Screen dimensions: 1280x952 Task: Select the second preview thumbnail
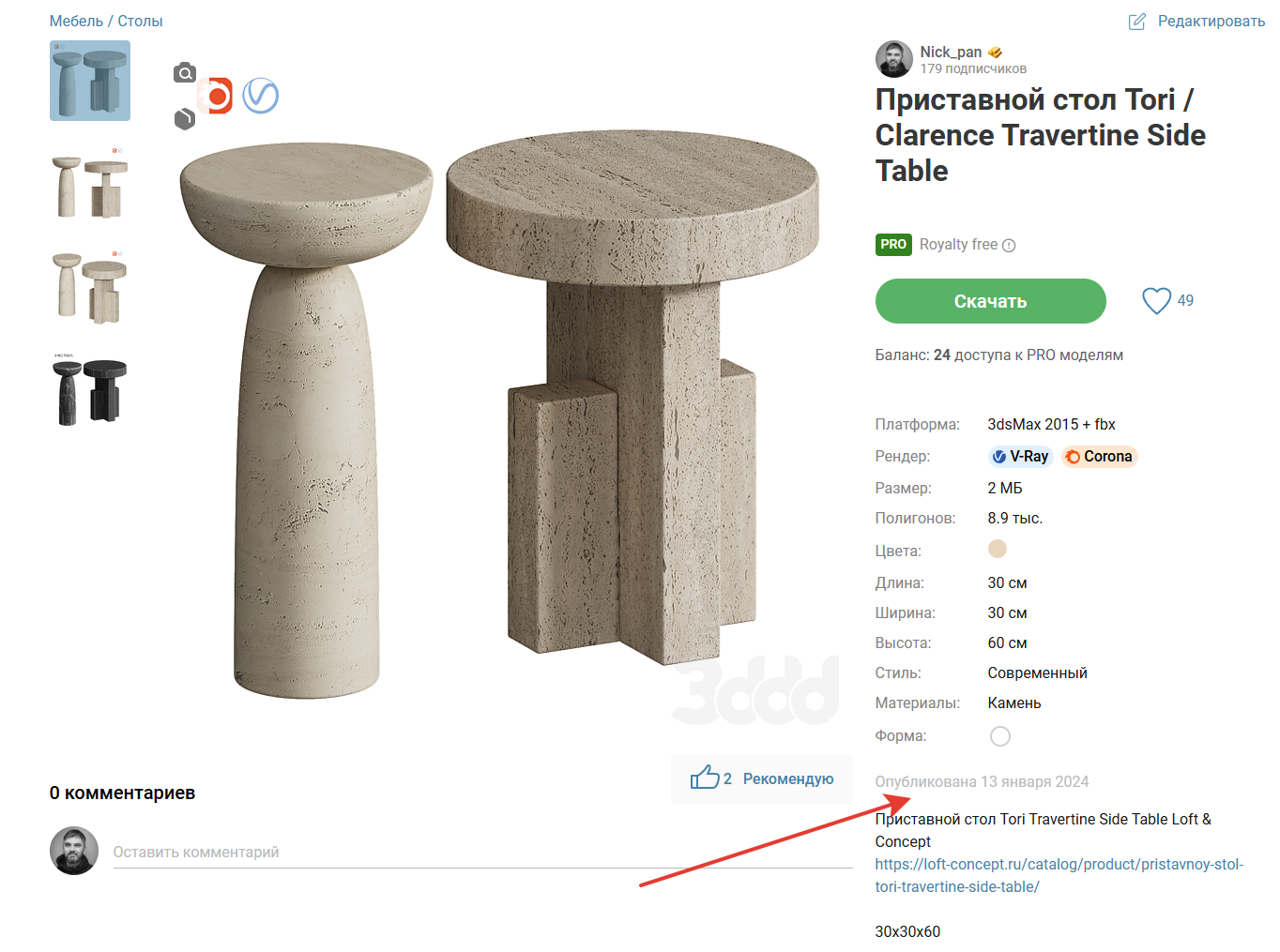click(90, 184)
